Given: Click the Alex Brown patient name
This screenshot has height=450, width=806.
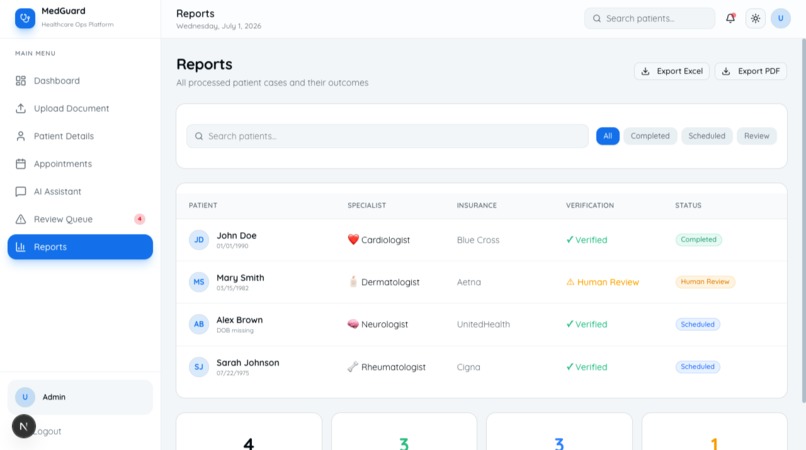Looking at the screenshot, I should pos(240,320).
